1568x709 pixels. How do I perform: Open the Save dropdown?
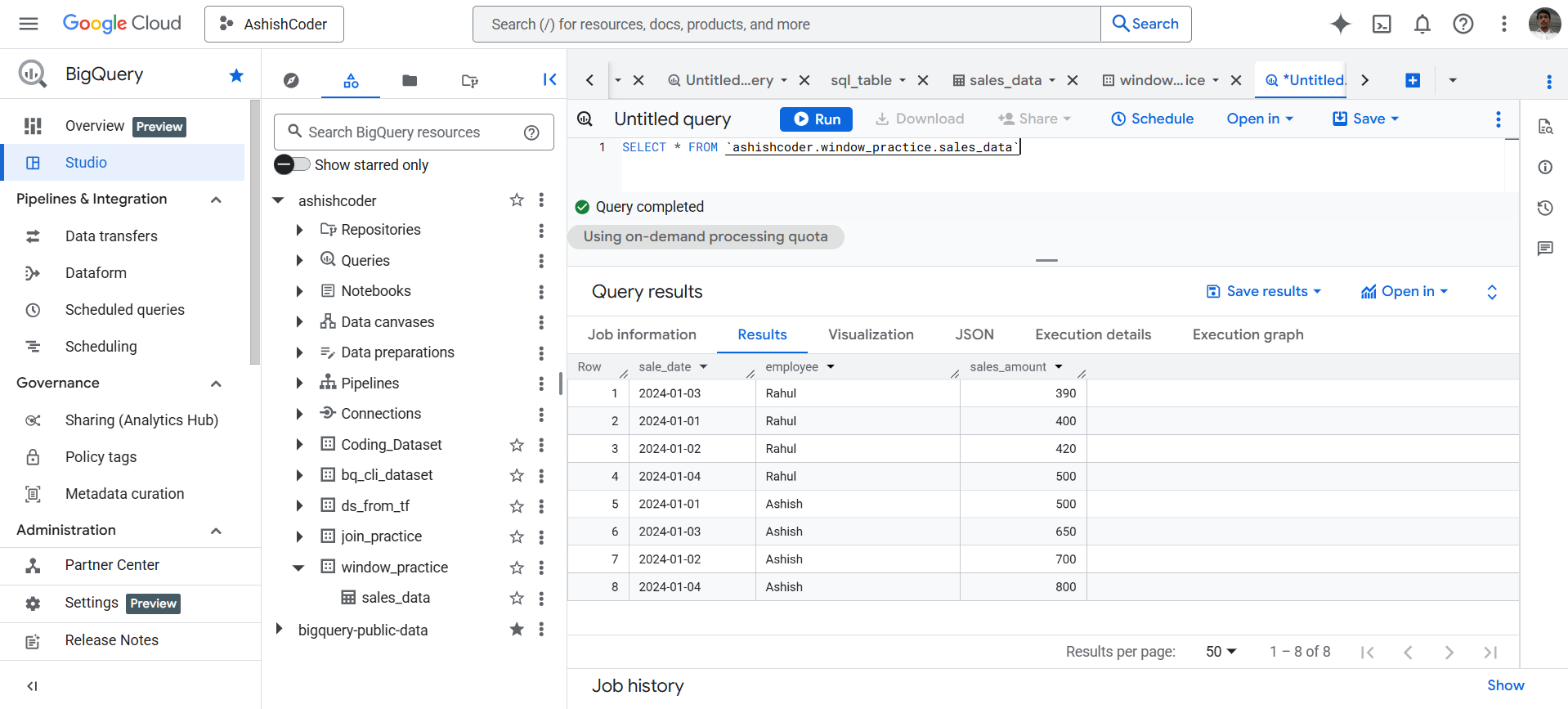(1365, 119)
